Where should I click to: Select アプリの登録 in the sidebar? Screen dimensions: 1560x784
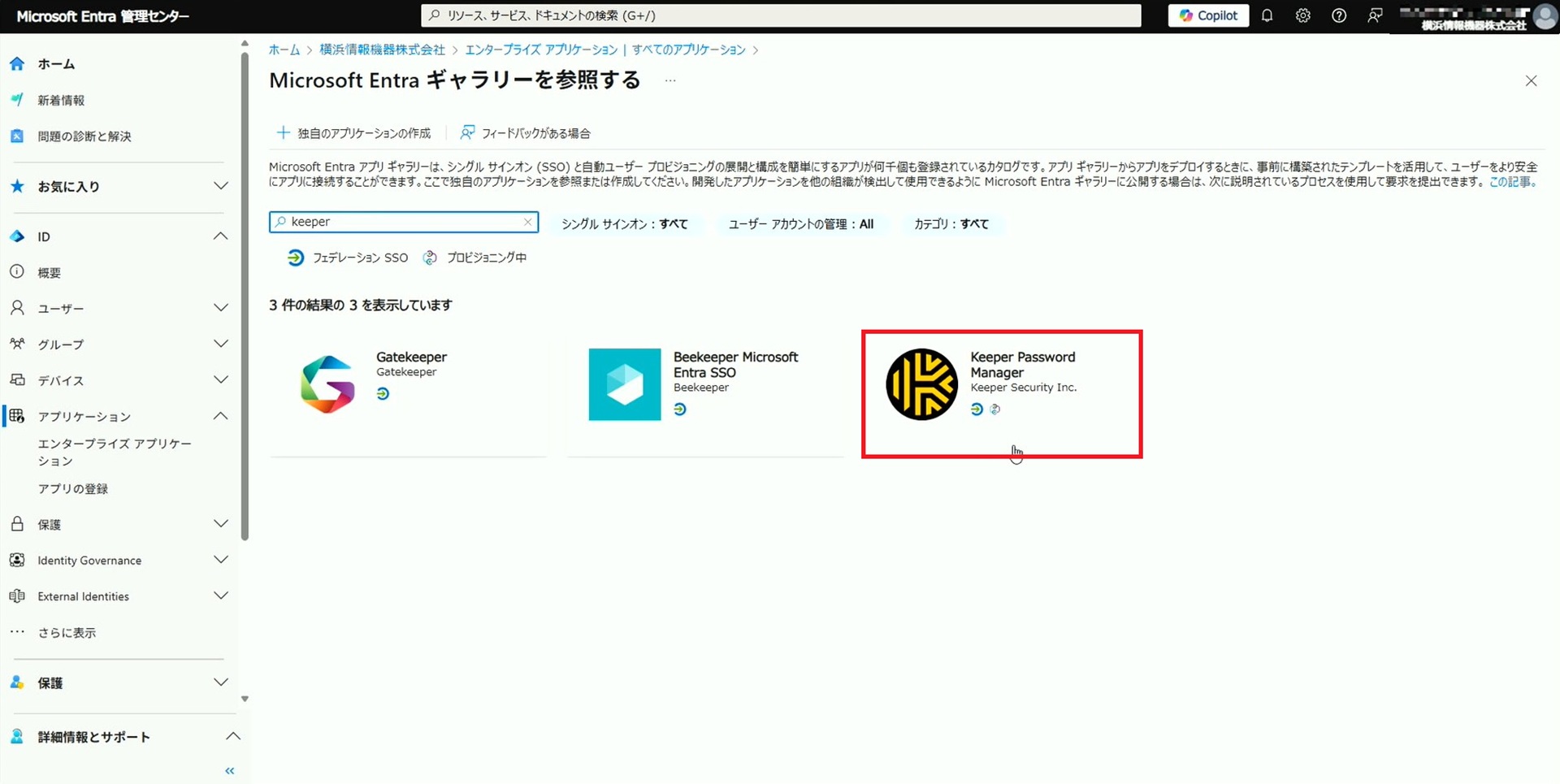(73, 489)
